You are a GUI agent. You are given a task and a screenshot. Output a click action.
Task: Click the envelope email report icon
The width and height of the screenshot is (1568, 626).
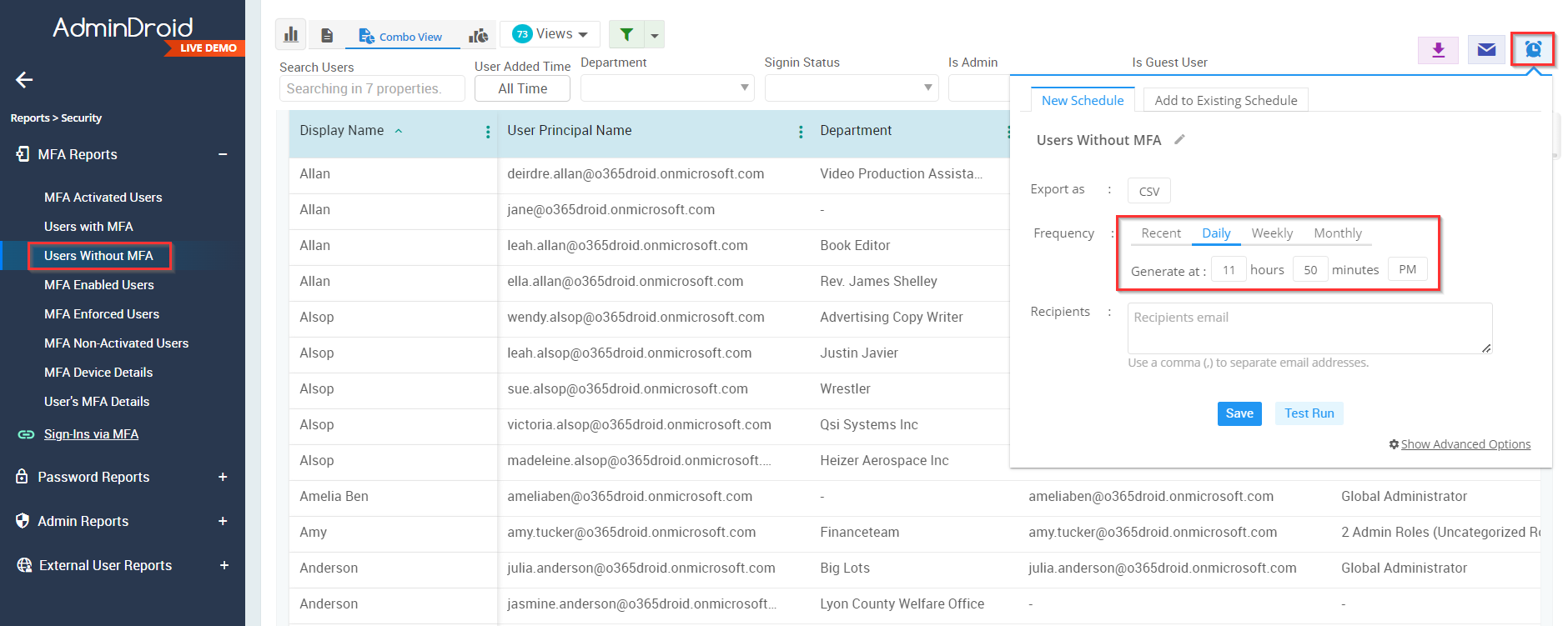point(1485,50)
